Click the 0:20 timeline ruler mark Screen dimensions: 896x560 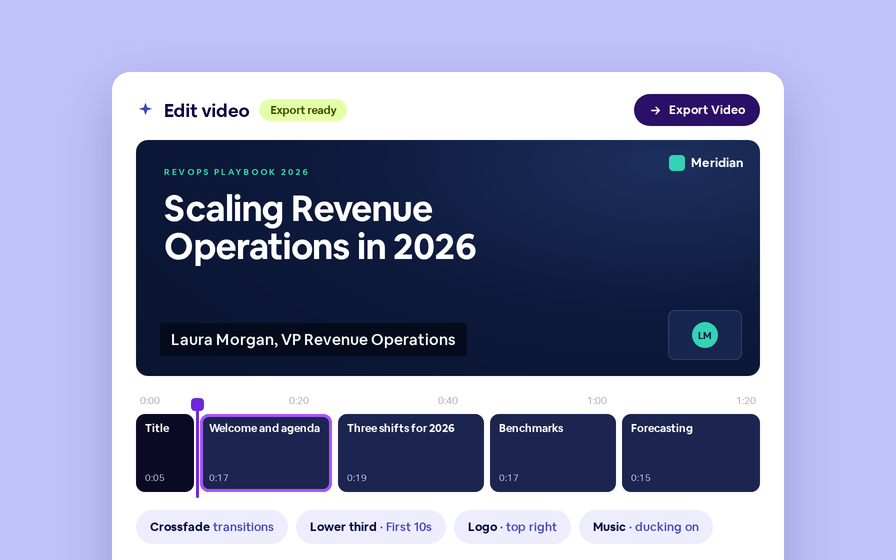pyautogui.click(x=299, y=401)
